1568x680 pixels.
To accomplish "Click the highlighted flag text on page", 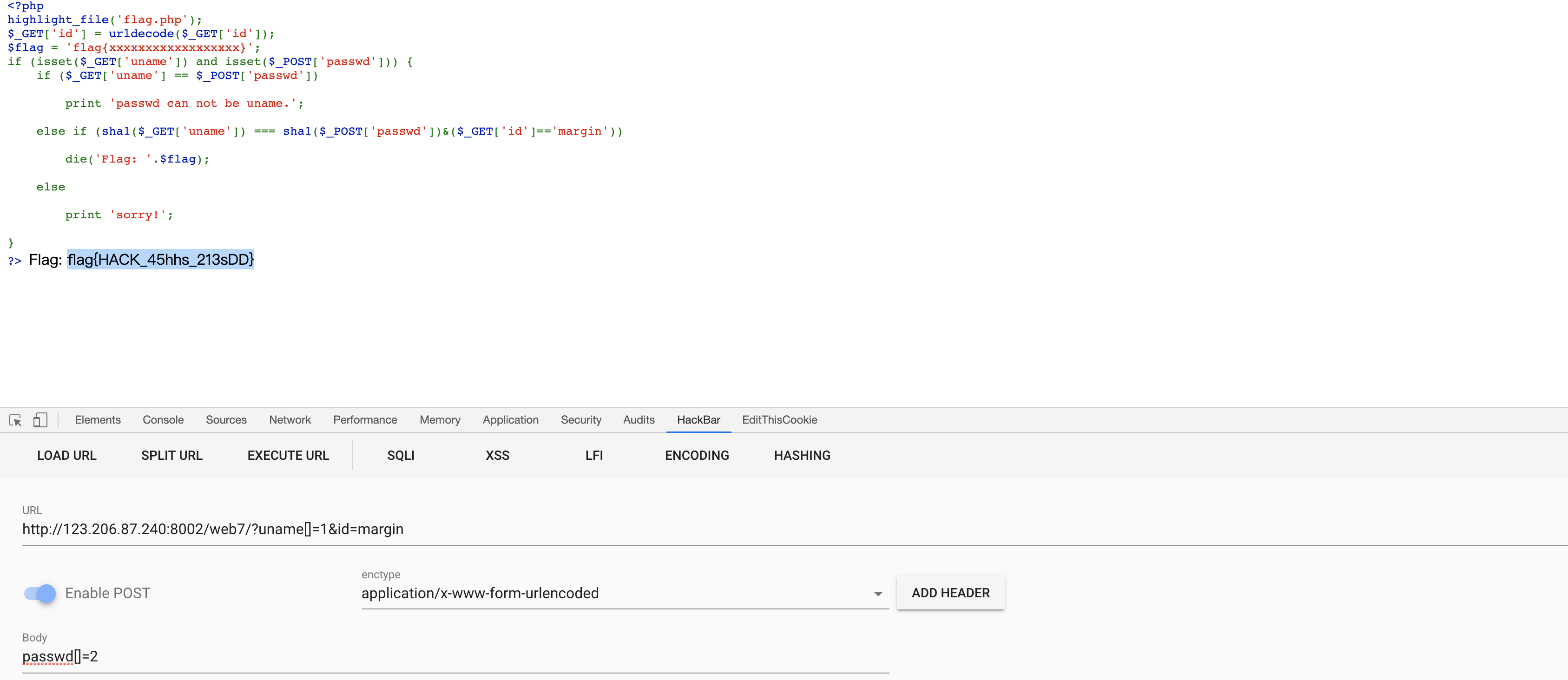I will [160, 260].
